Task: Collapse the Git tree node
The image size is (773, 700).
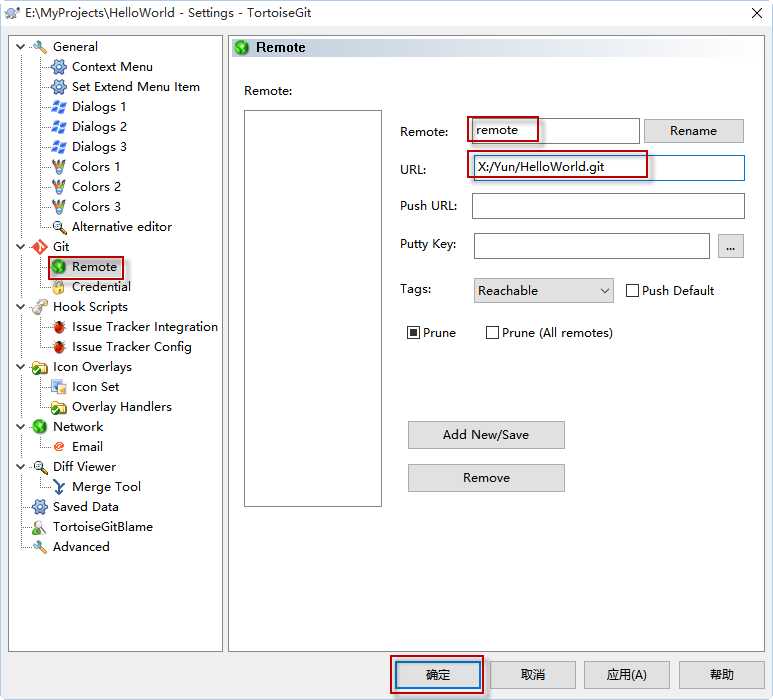Action: click(x=20, y=247)
